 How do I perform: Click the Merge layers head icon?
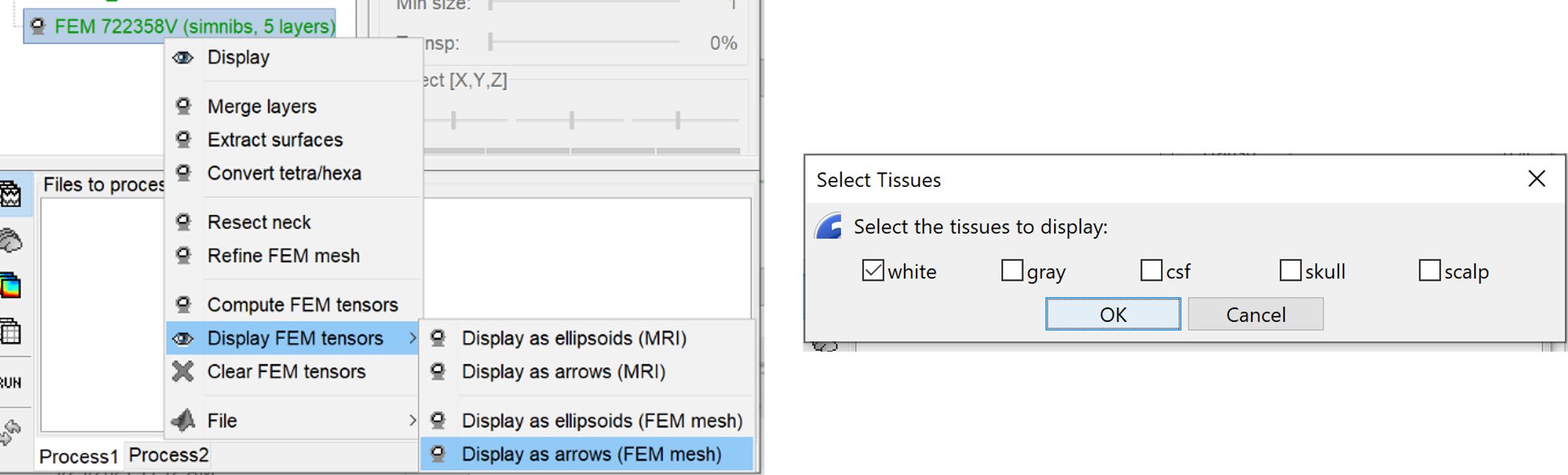[x=183, y=106]
